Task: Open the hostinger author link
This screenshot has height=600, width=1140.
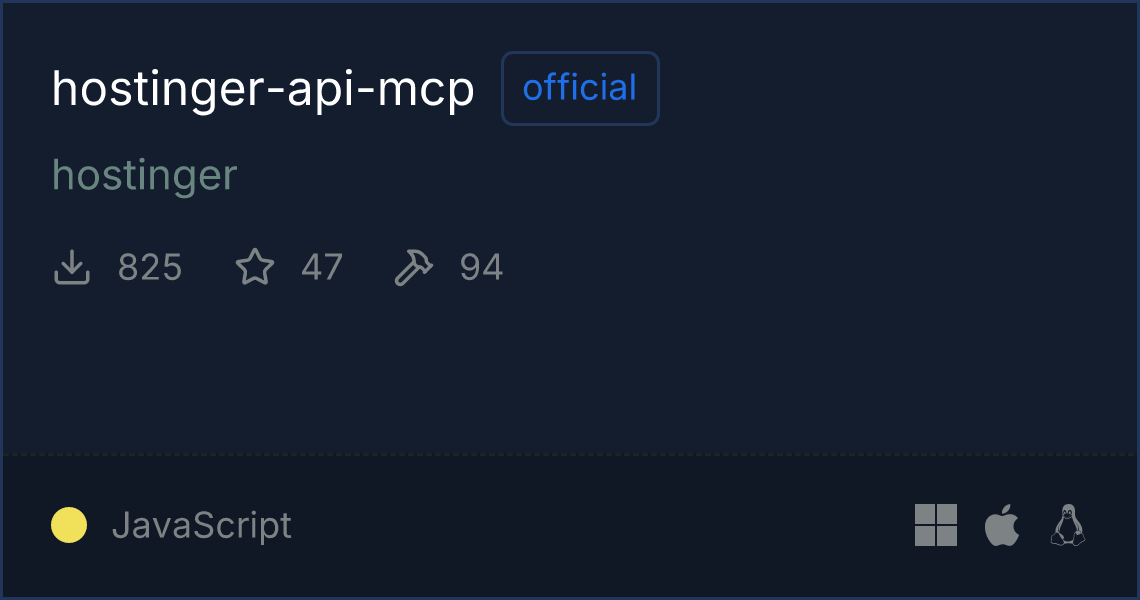Action: (x=145, y=176)
